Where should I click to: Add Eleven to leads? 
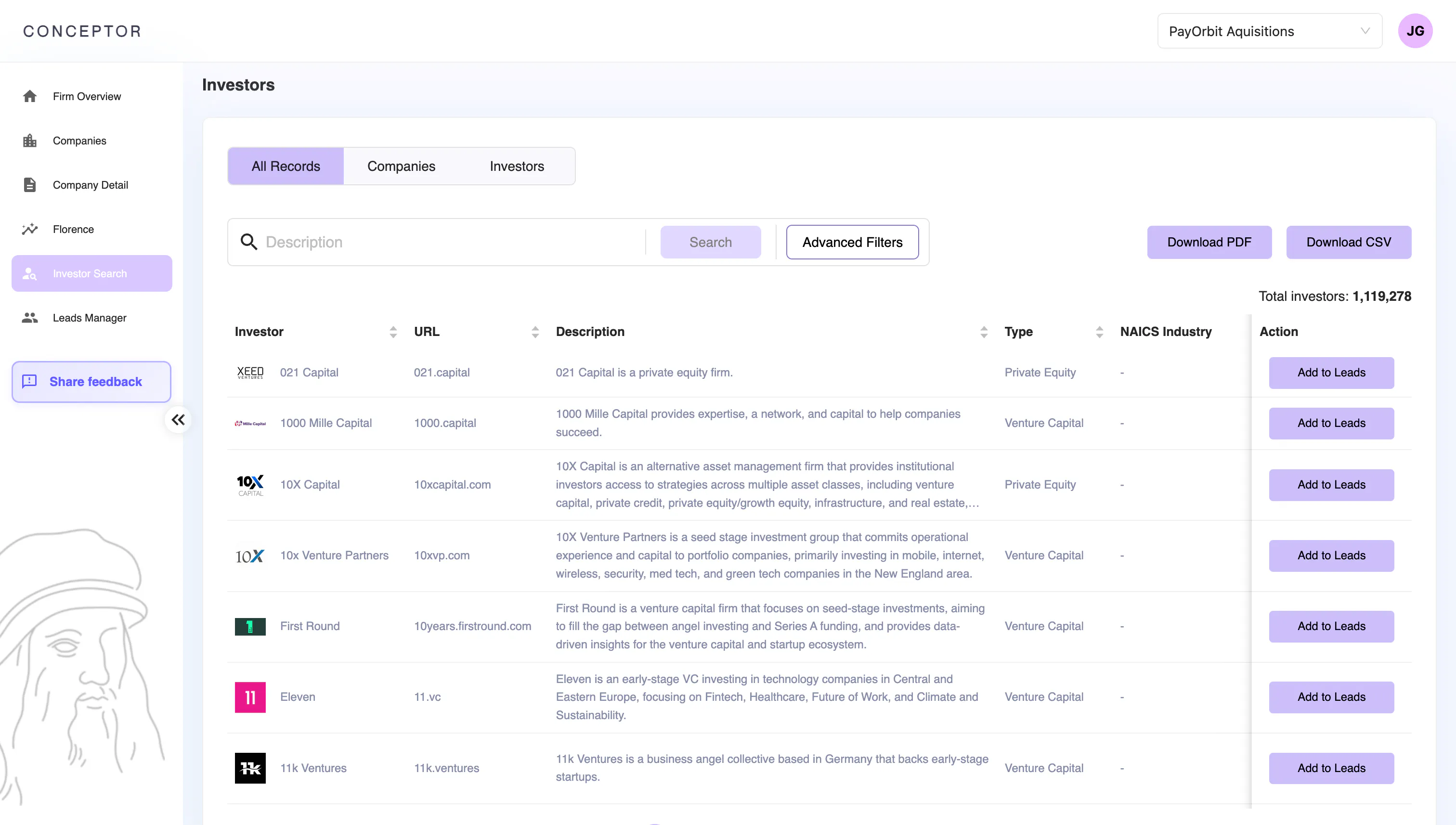click(1331, 697)
